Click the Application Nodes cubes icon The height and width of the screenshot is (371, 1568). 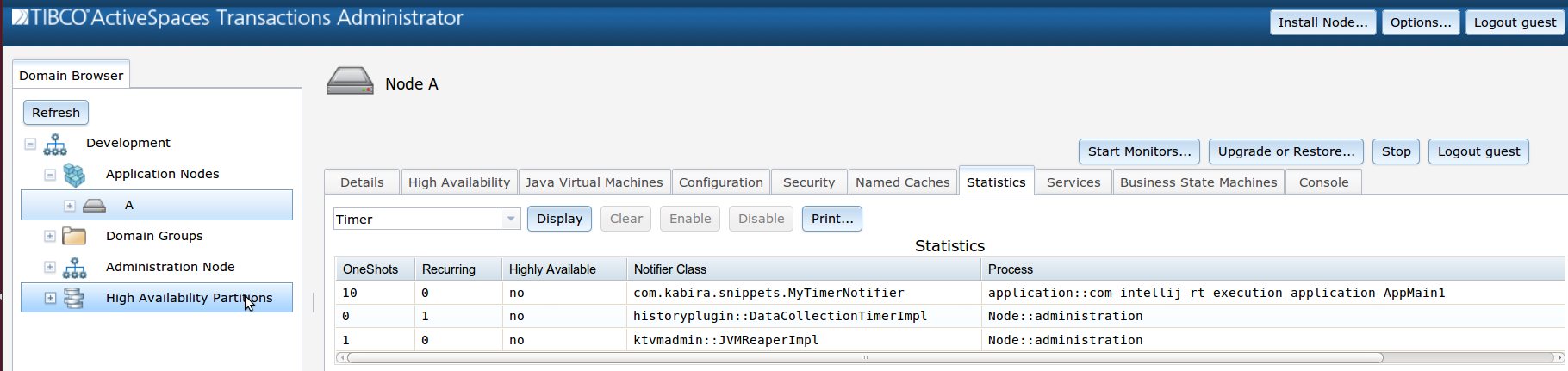tap(75, 175)
